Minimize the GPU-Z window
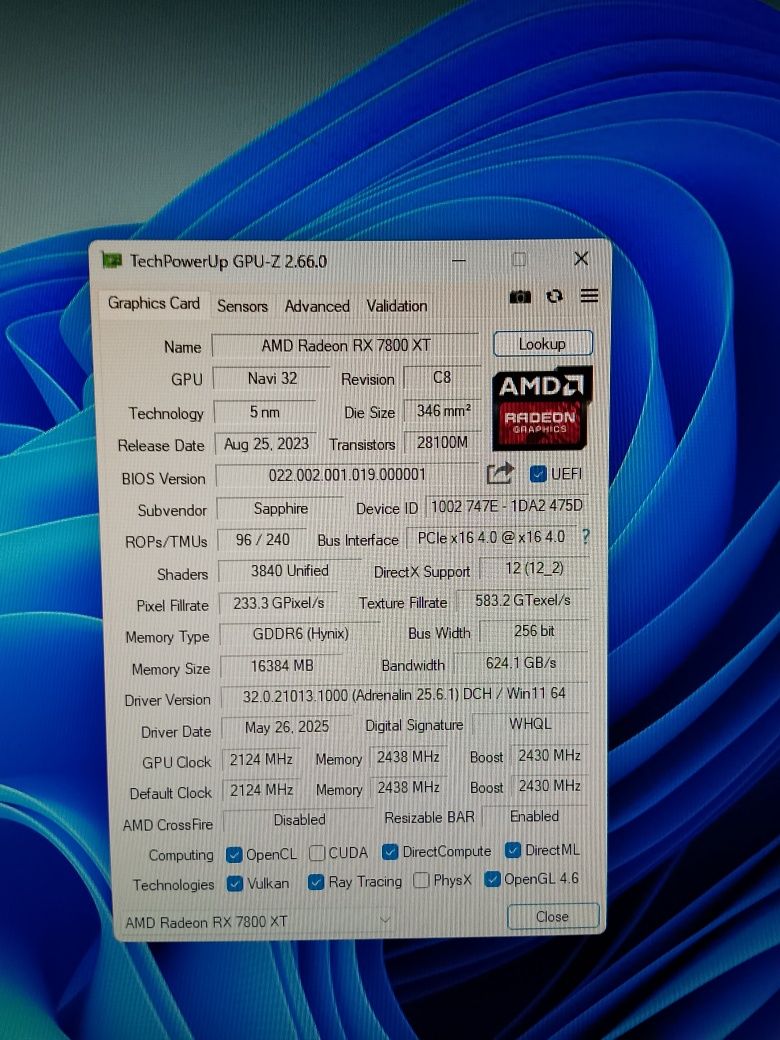Viewport: 780px width, 1040px height. click(458, 260)
